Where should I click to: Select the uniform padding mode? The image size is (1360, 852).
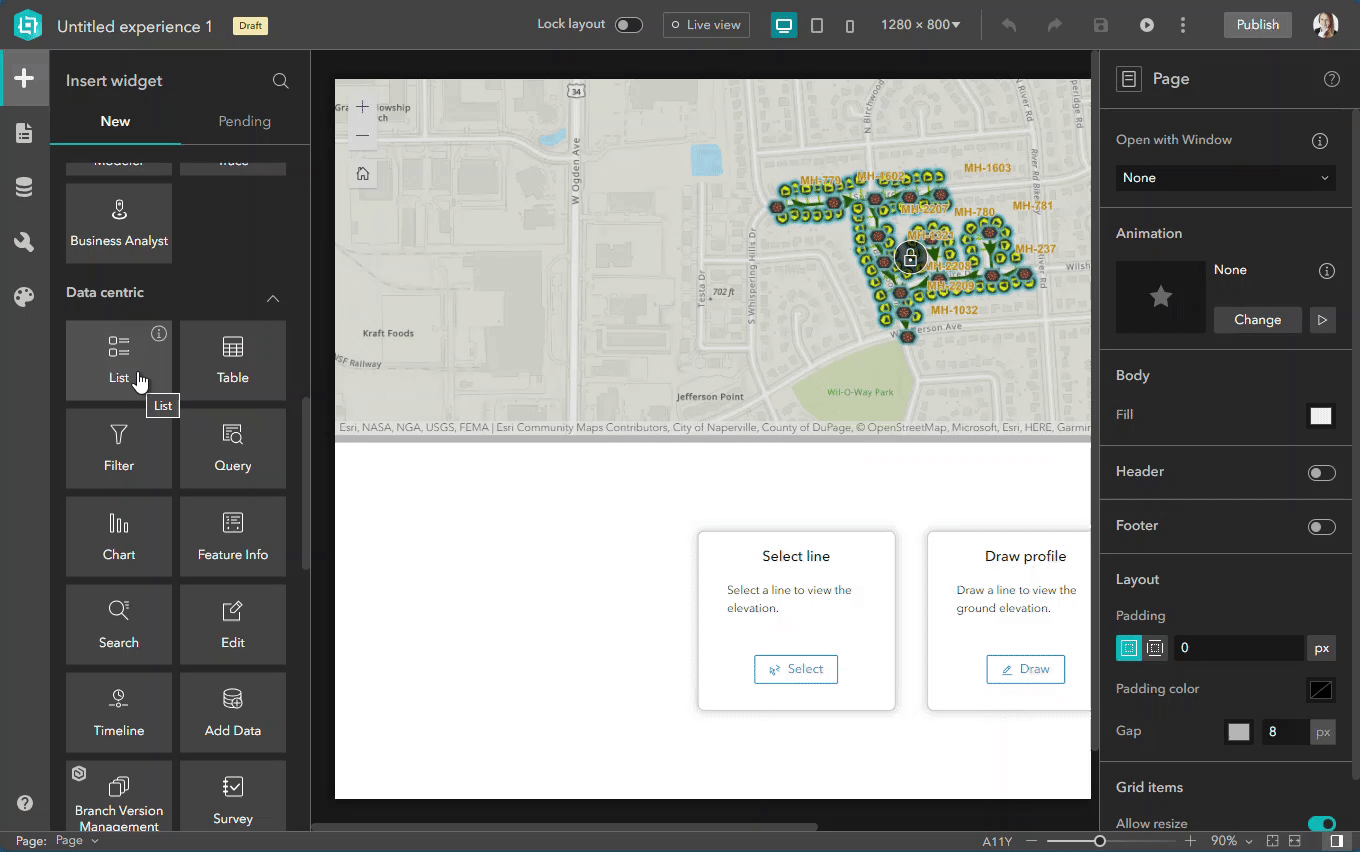(x=1129, y=648)
